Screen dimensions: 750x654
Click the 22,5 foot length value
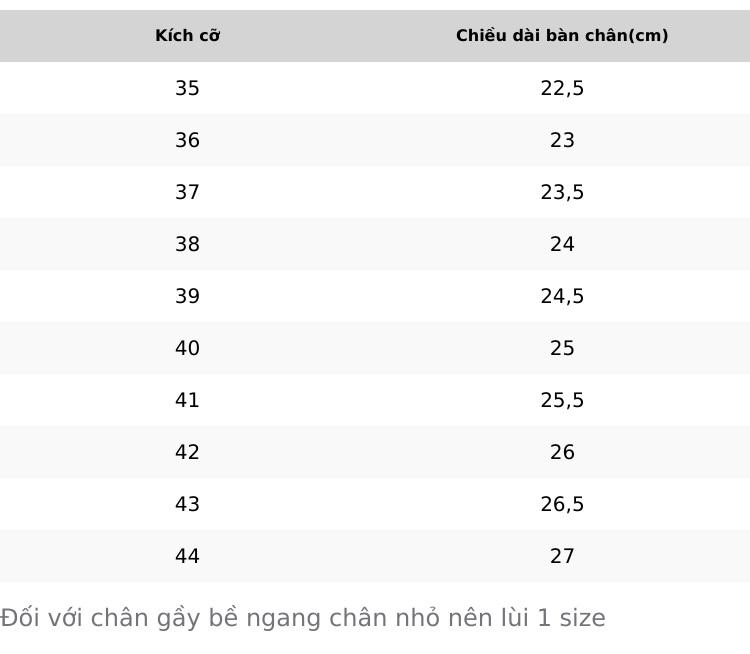[x=562, y=89]
